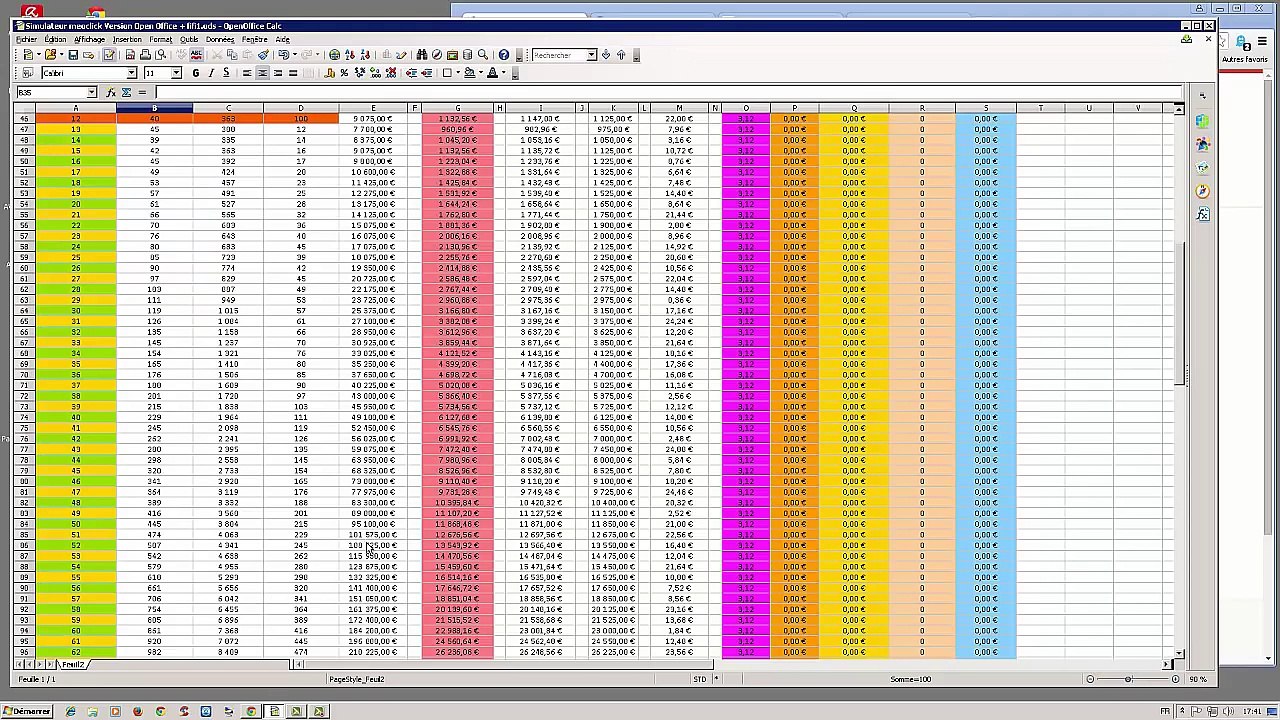Toggle bold (G) formatting
1280x720 pixels.
point(196,73)
